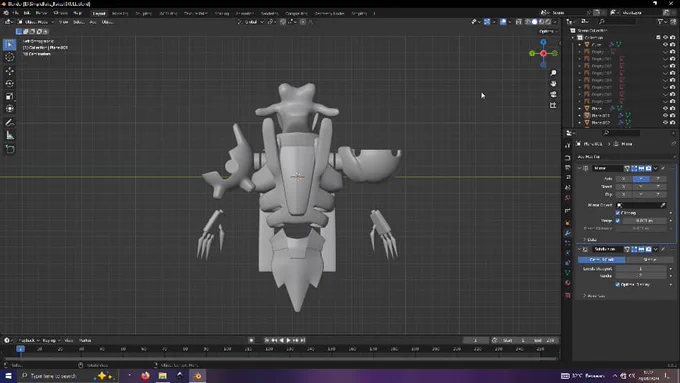
Task: Open the Material properties tab icon
Action: 568,282
